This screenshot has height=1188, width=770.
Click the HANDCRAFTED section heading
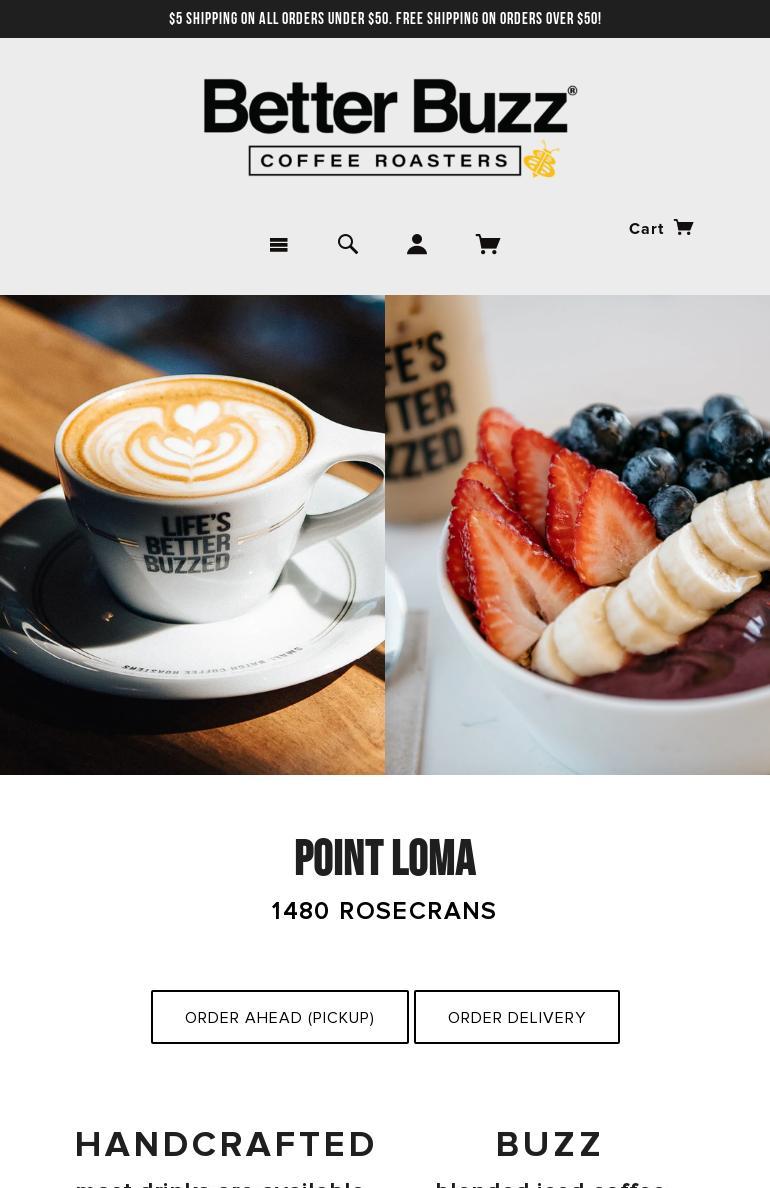tap(225, 1144)
